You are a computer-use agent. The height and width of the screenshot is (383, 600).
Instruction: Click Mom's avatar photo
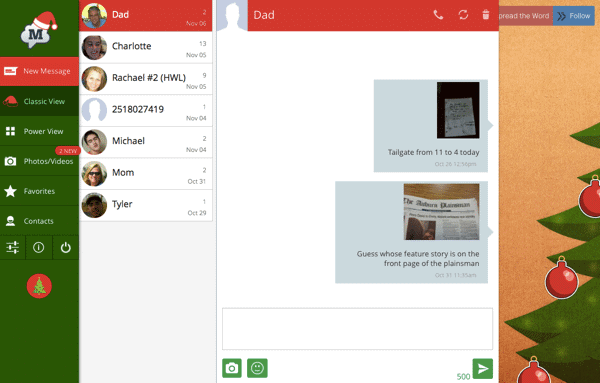(94, 174)
